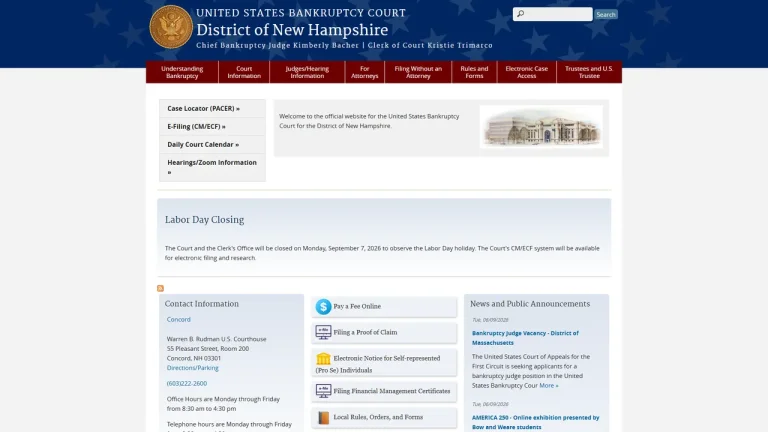This screenshot has height=432, width=768.
Task: Click More » on judge vacancy news
Action: (x=549, y=386)
